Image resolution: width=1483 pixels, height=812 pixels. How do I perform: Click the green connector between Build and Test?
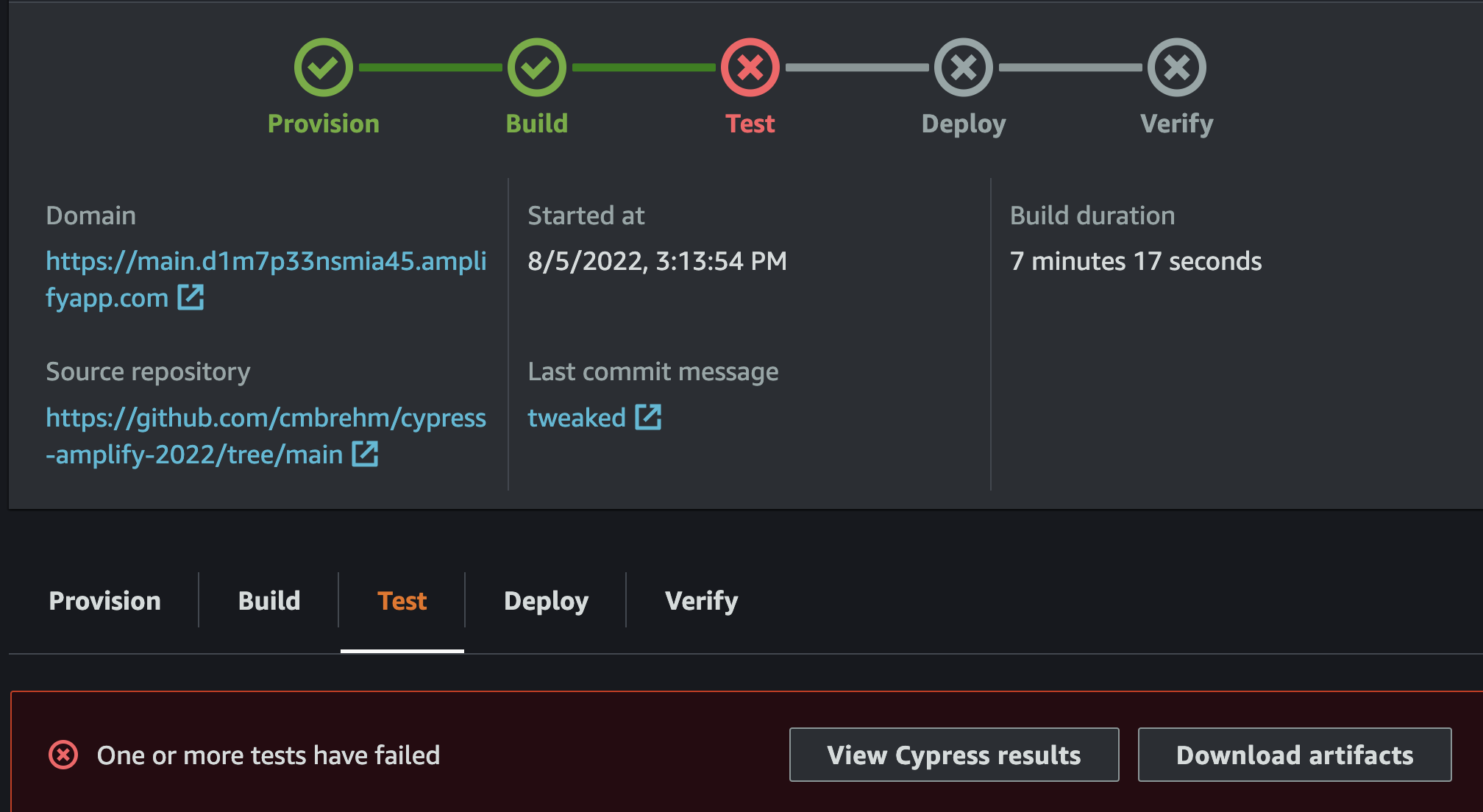point(643,67)
